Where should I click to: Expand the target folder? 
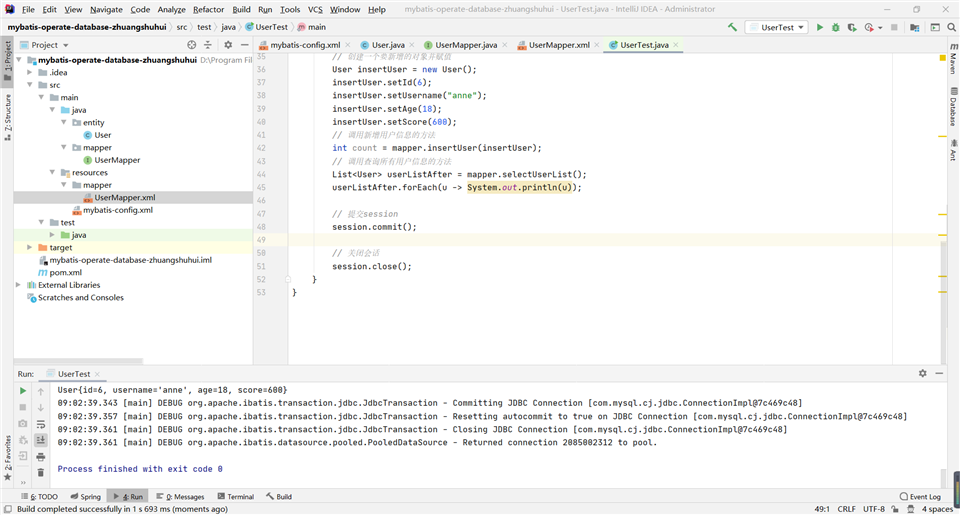(x=29, y=247)
